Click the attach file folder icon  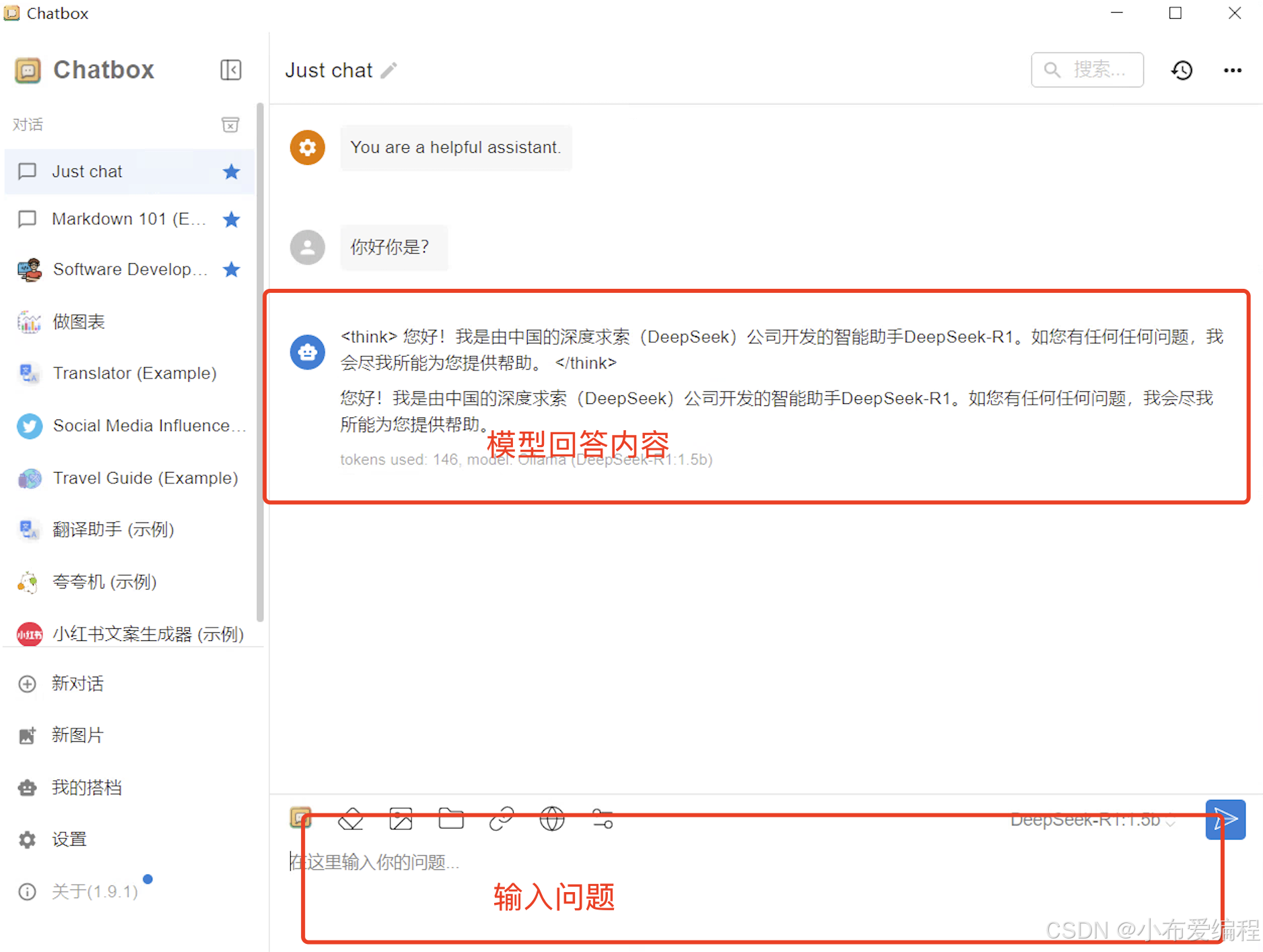451,819
